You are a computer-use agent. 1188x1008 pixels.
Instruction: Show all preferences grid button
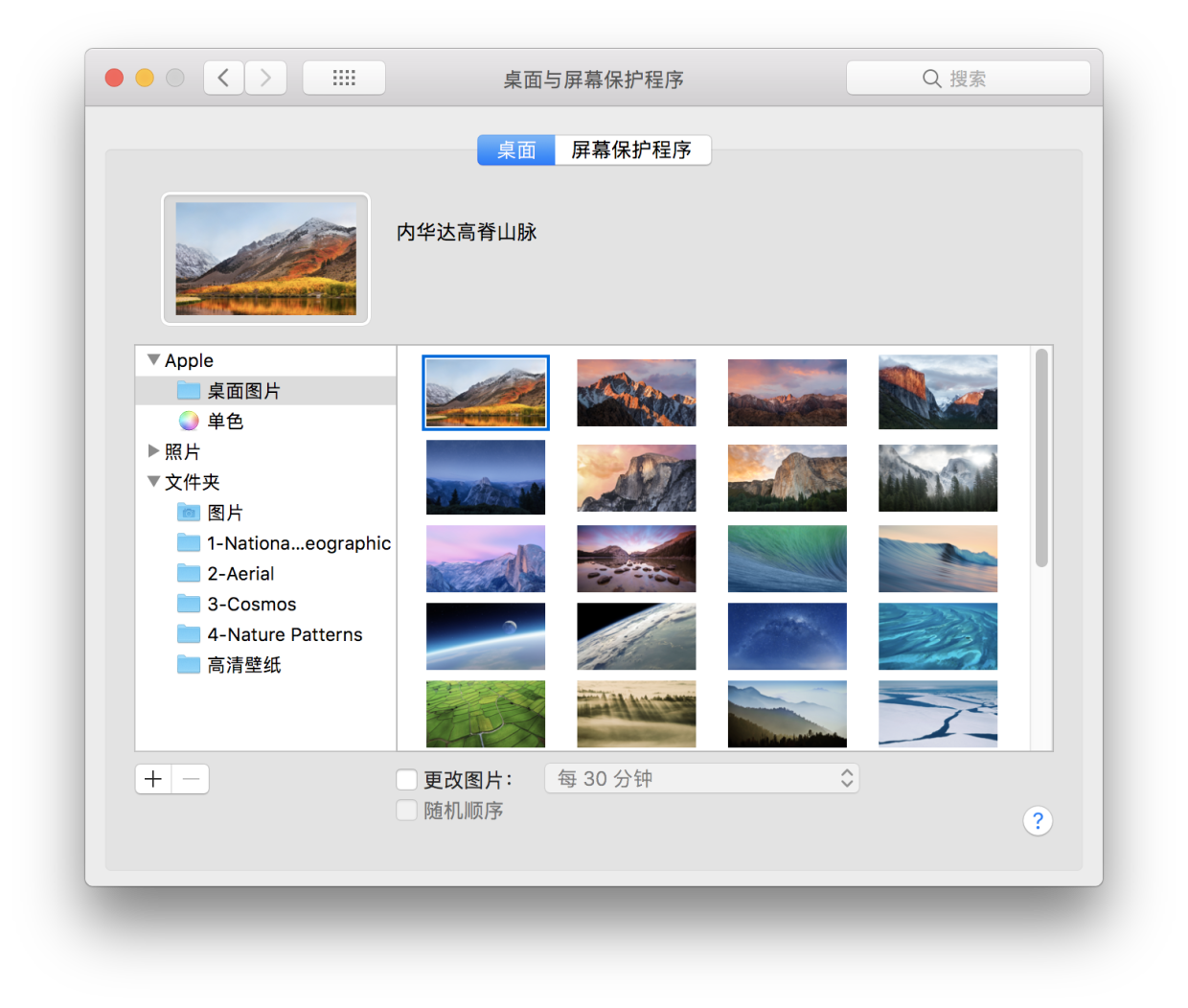pyautogui.click(x=344, y=79)
